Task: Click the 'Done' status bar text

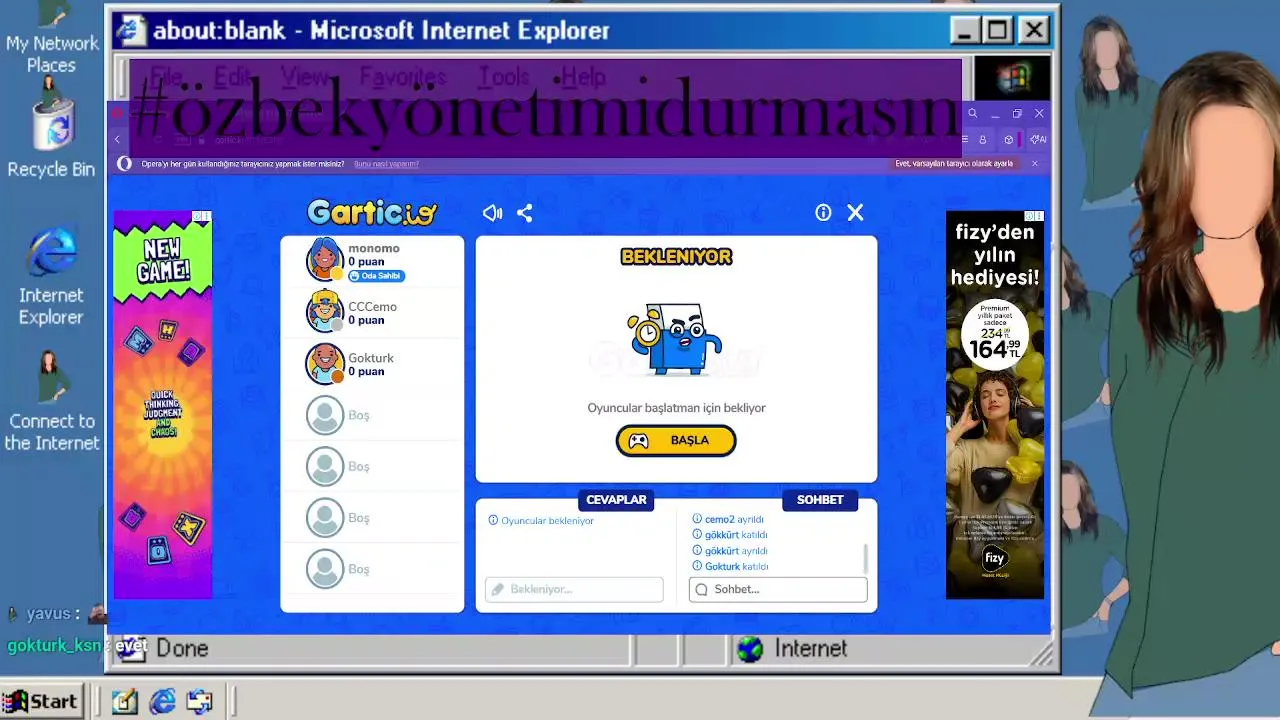Action: click(x=182, y=649)
